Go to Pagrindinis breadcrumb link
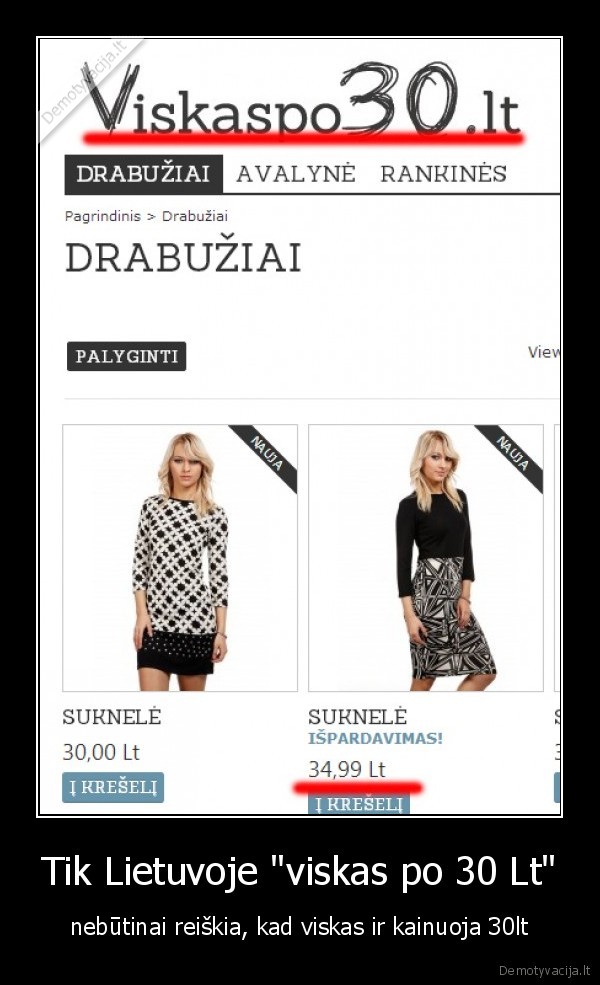 tap(102, 216)
